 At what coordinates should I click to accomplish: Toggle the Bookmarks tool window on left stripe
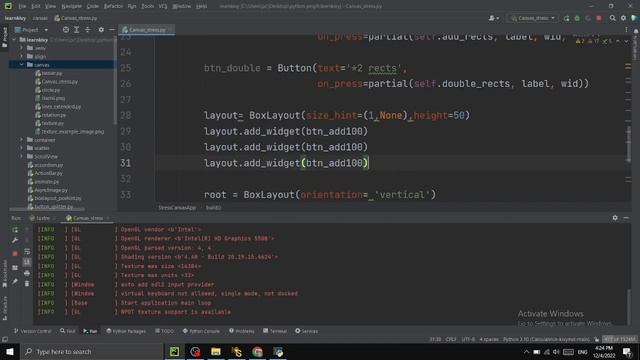point(5,274)
